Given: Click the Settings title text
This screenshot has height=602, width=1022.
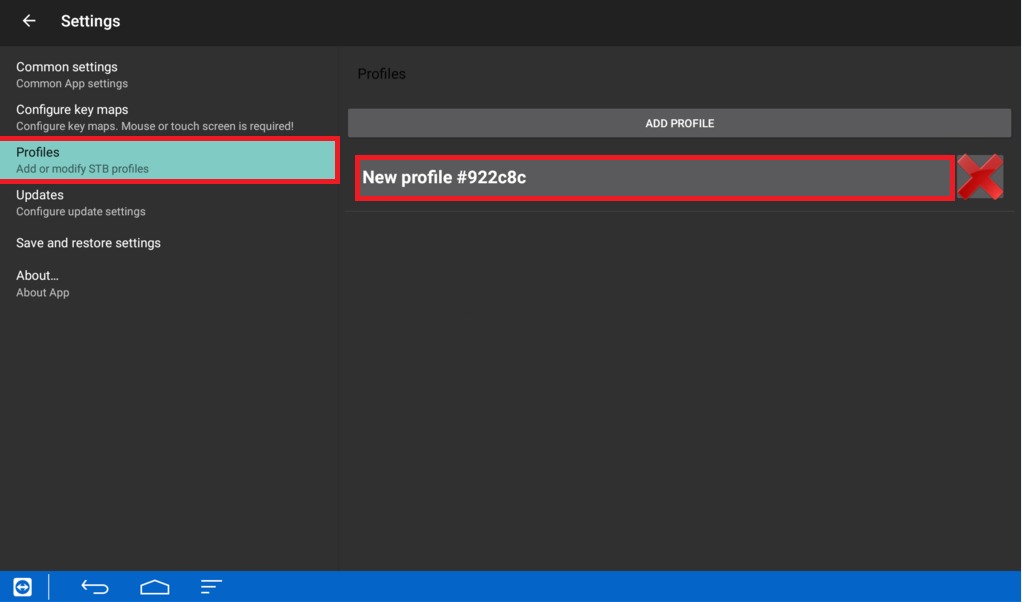Looking at the screenshot, I should click(x=90, y=21).
